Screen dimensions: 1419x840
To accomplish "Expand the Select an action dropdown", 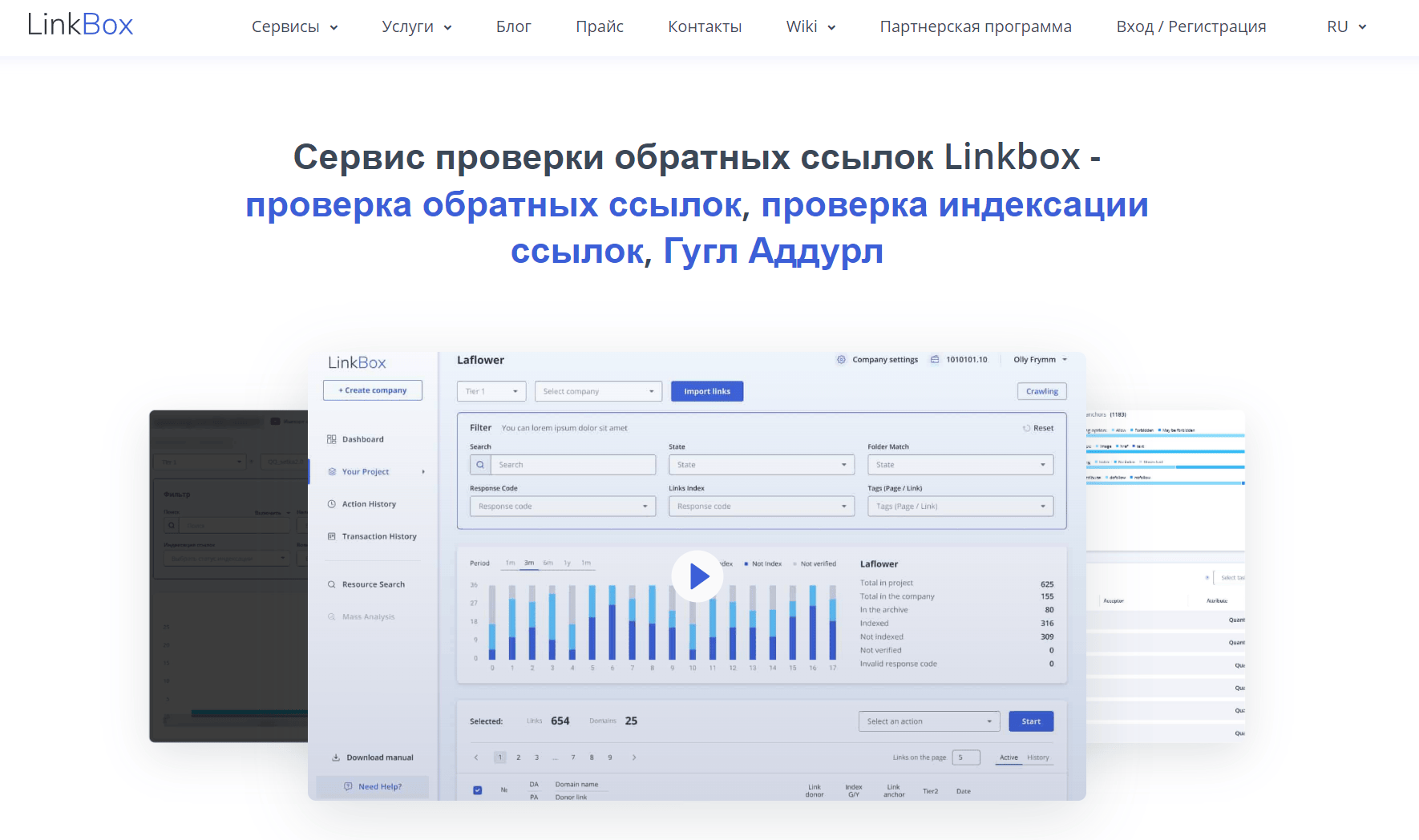I will tap(928, 721).
